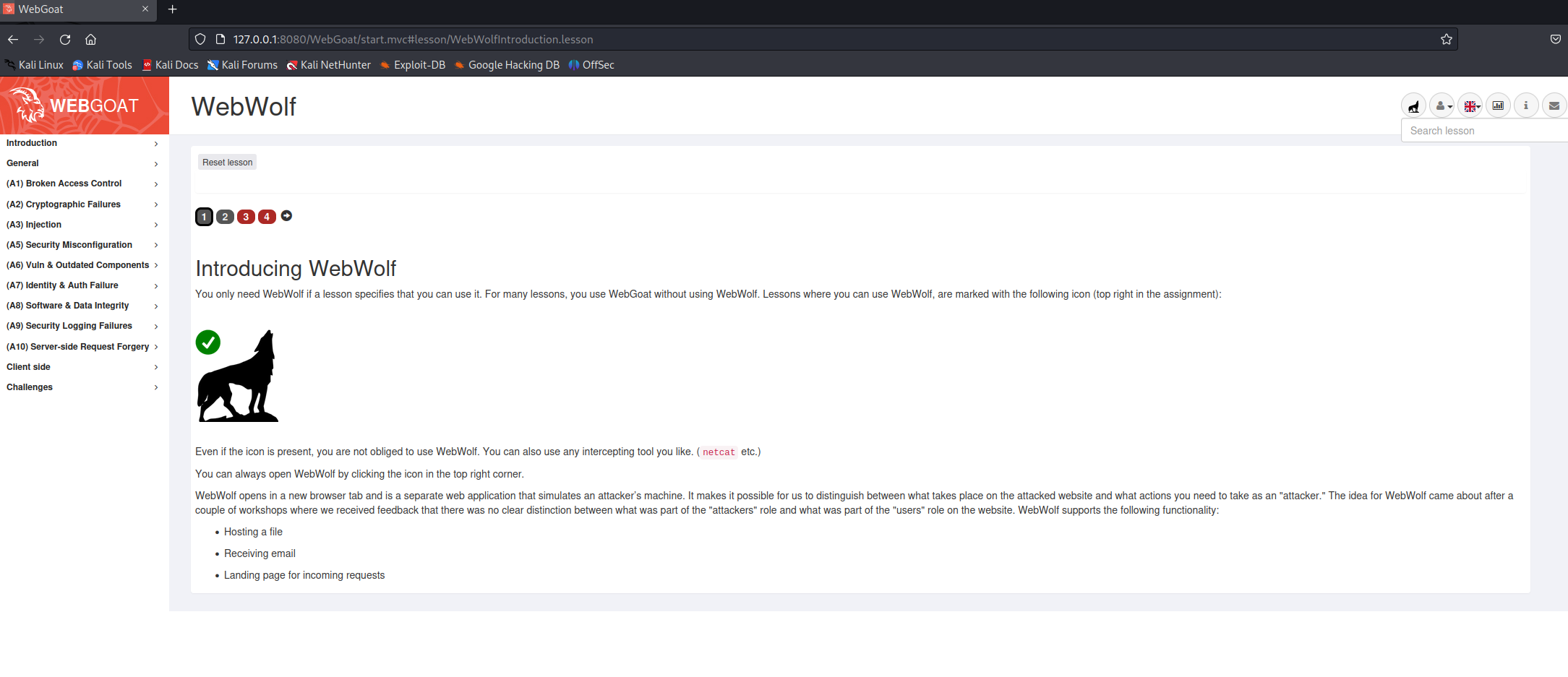Open the OffSec bookmark

pos(591,65)
